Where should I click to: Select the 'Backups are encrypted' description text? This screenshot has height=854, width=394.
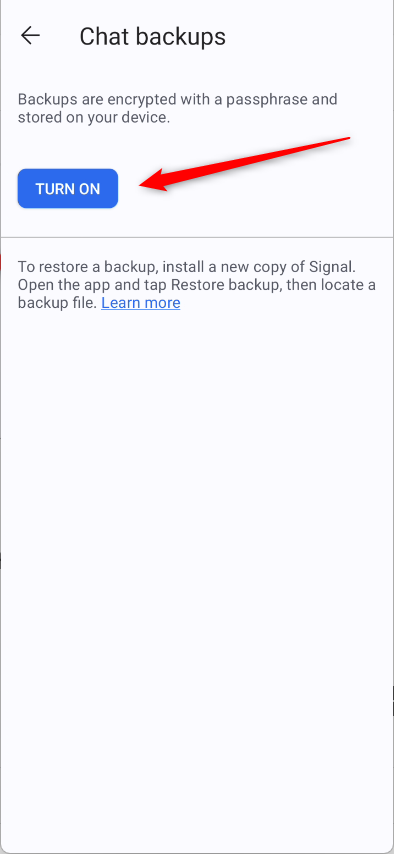[x=178, y=108]
